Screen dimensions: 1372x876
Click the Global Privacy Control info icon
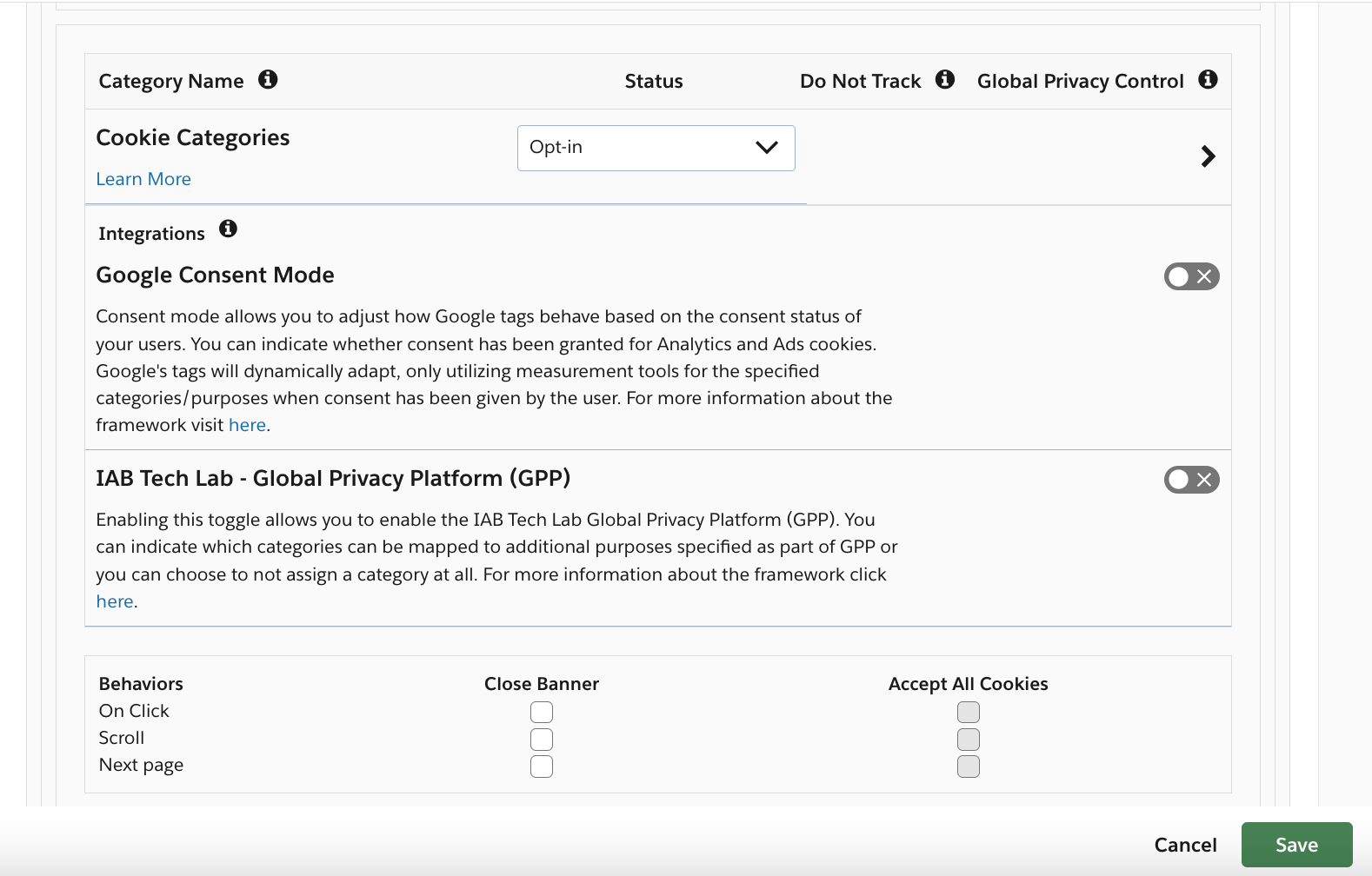tap(1208, 80)
